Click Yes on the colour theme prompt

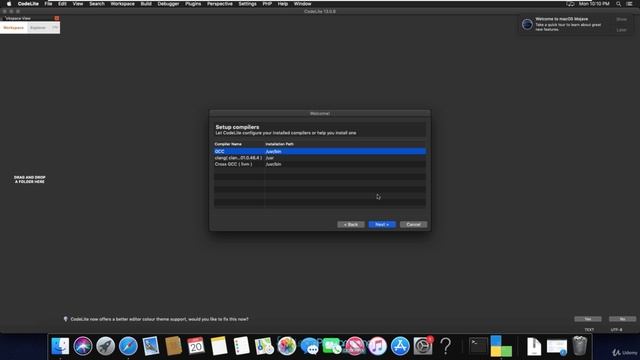(x=588, y=319)
